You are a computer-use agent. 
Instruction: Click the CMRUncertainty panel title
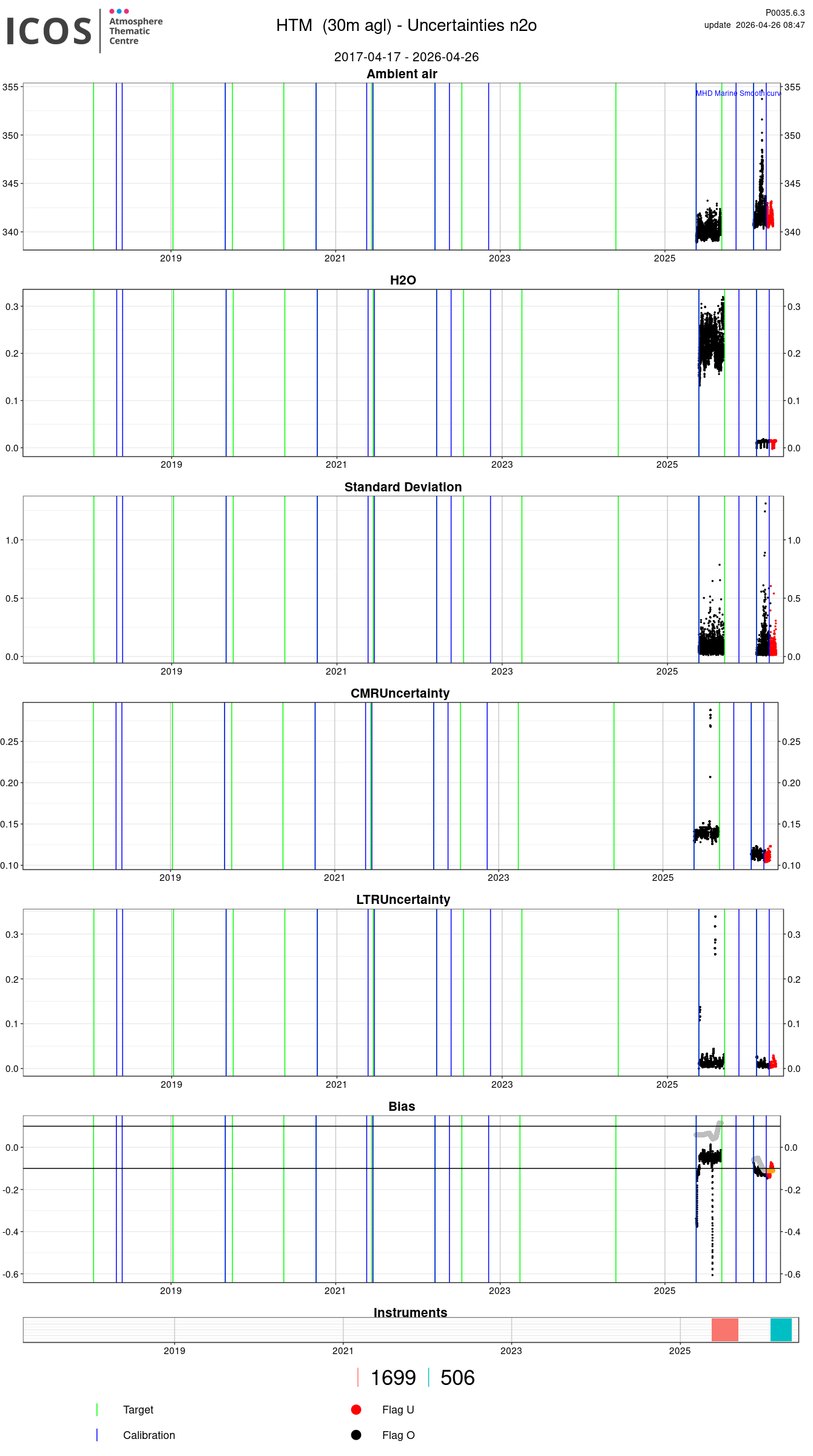point(400,693)
